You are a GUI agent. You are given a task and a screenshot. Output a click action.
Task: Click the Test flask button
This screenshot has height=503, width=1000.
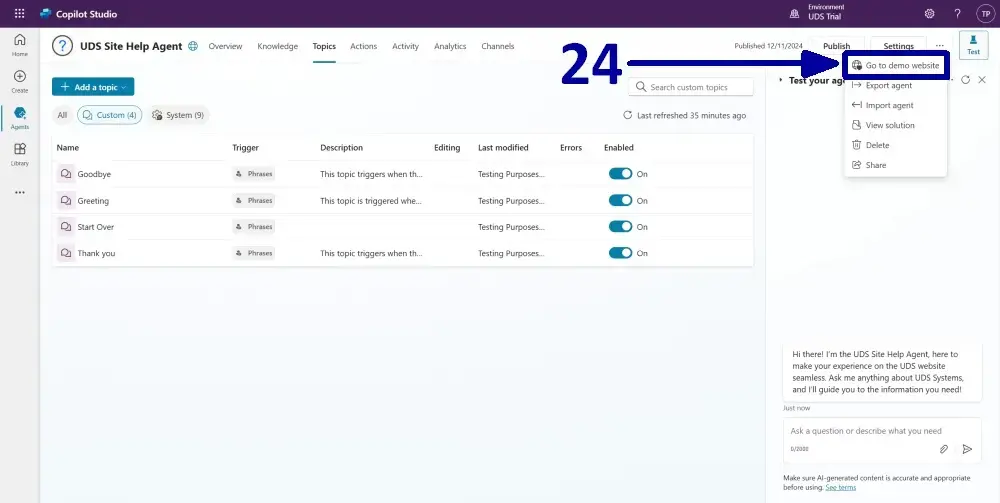[973, 45]
